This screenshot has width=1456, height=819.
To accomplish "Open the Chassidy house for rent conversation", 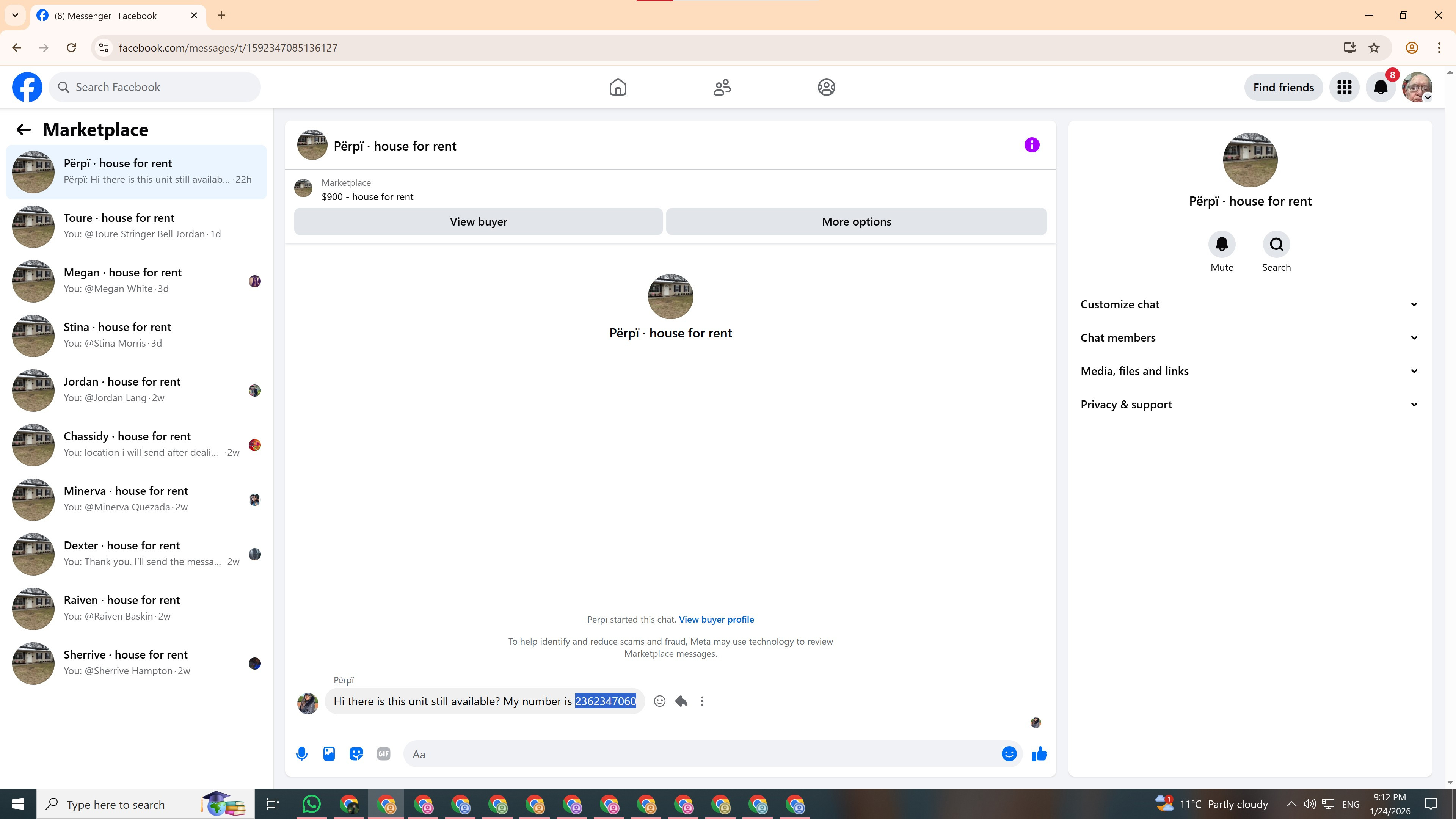I will click(x=136, y=444).
